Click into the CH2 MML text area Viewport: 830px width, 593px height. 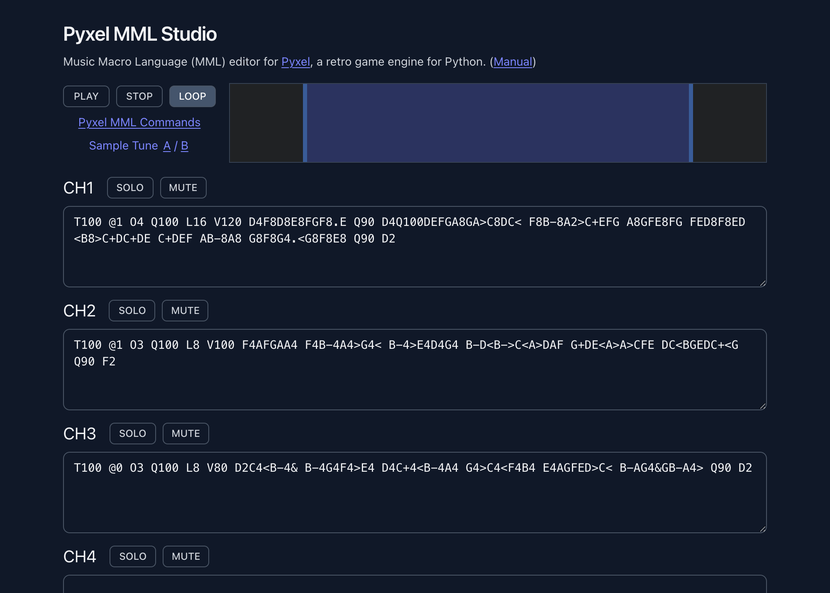tap(415, 370)
